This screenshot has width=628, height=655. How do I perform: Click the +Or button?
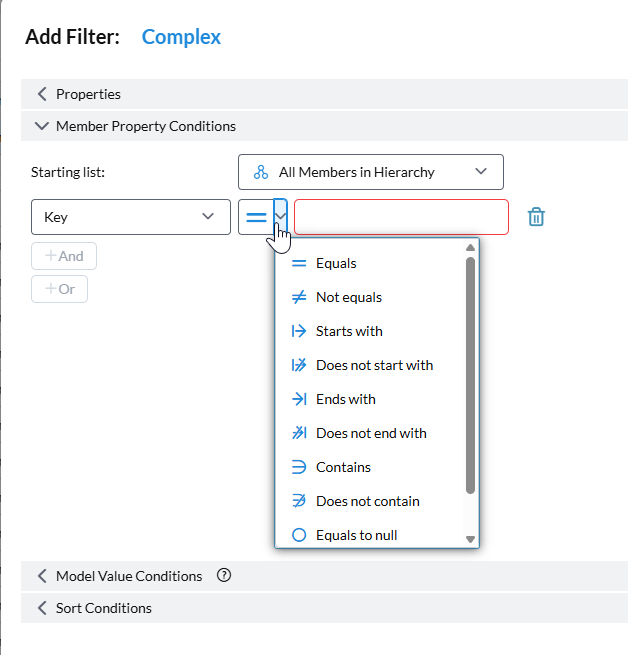(x=59, y=289)
